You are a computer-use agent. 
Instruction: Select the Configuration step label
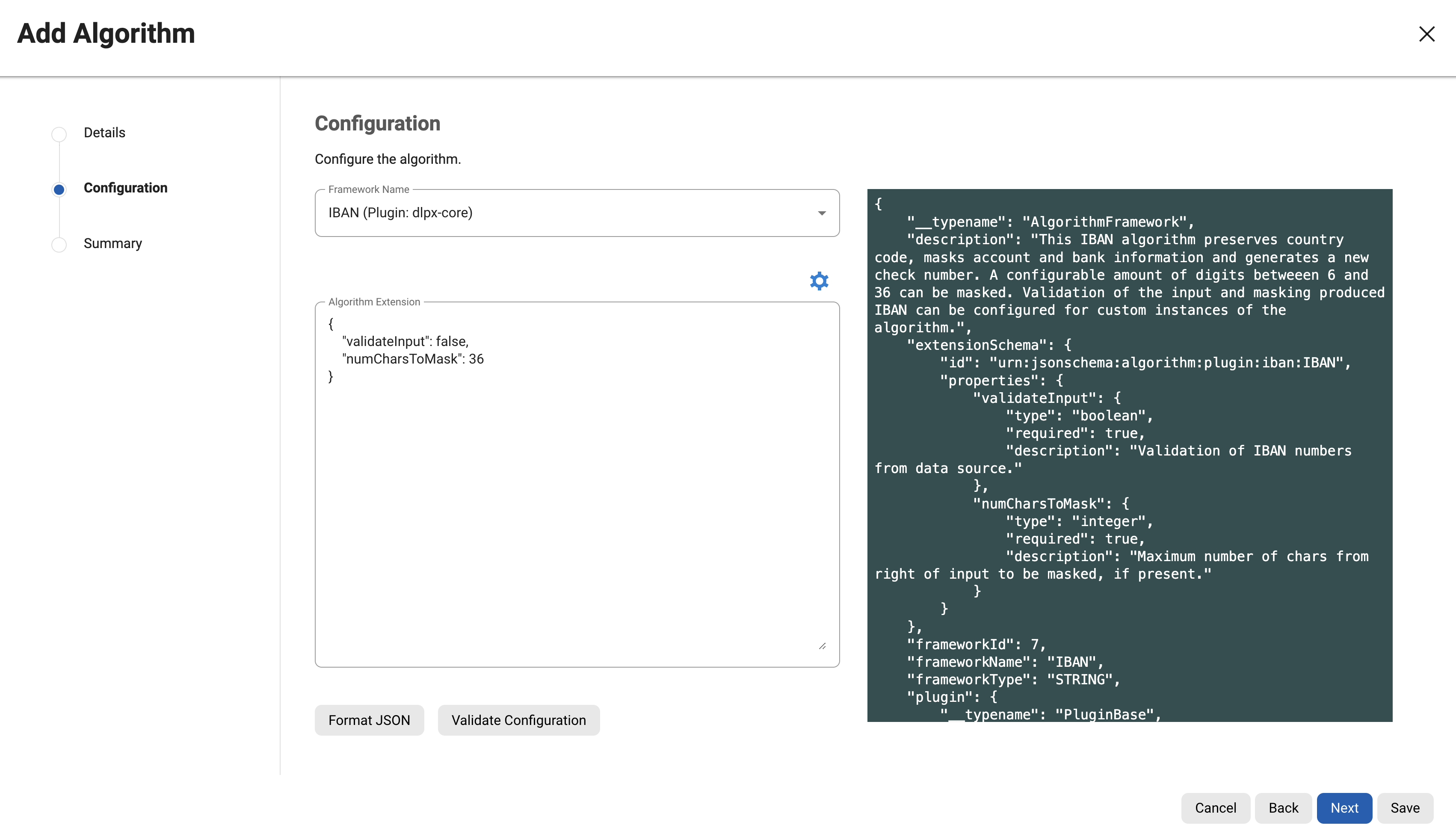(125, 188)
